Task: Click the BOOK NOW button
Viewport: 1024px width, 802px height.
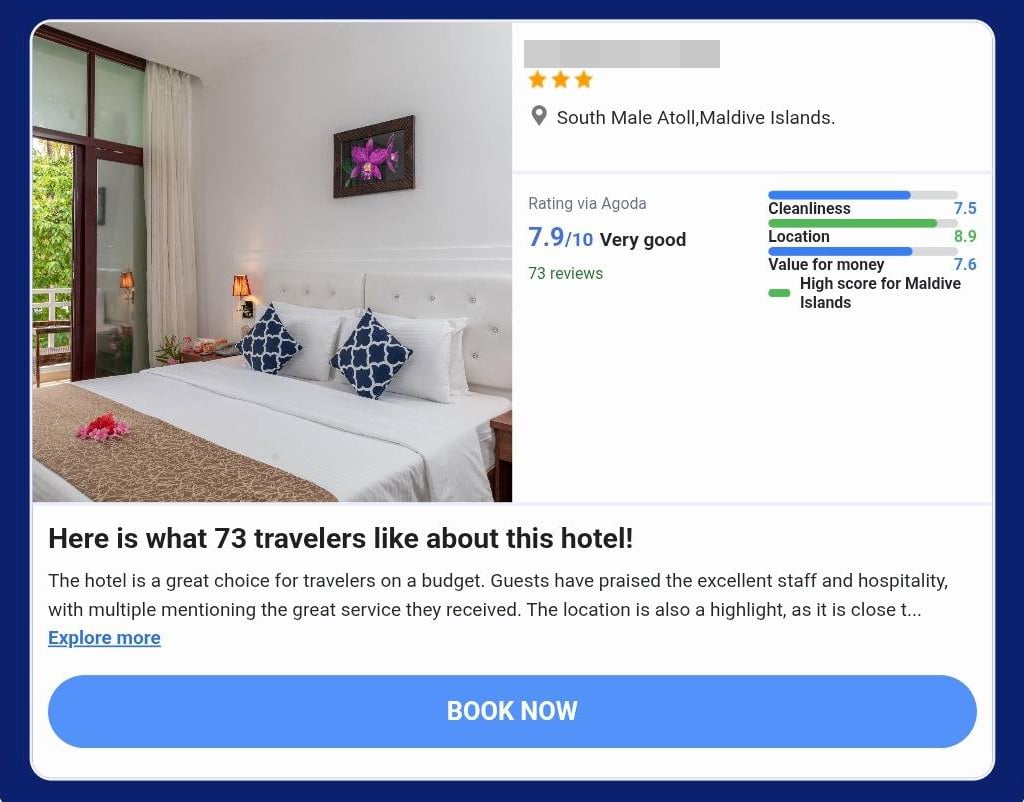Action: [512, 711]
